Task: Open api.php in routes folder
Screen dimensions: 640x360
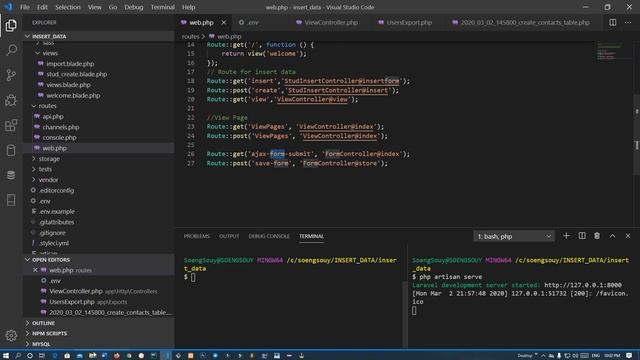Action: 53,116
